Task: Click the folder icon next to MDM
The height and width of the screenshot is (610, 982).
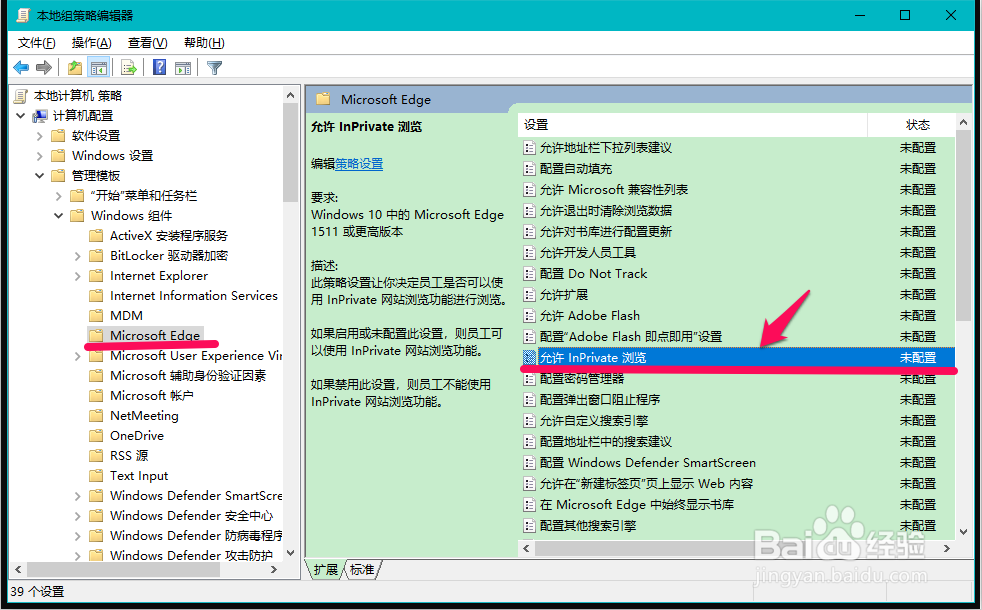Action: [x=96, y=316]
